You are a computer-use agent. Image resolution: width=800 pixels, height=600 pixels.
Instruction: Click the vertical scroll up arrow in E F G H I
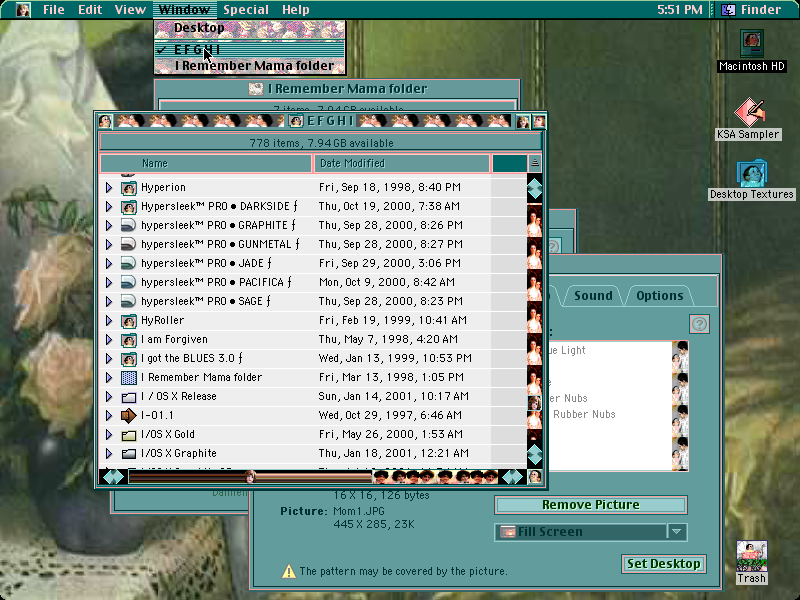coord(535,188)
